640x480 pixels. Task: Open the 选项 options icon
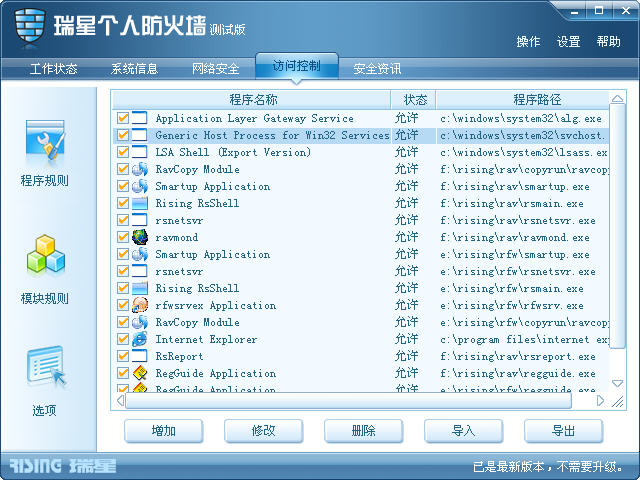[x=45, y=366]
